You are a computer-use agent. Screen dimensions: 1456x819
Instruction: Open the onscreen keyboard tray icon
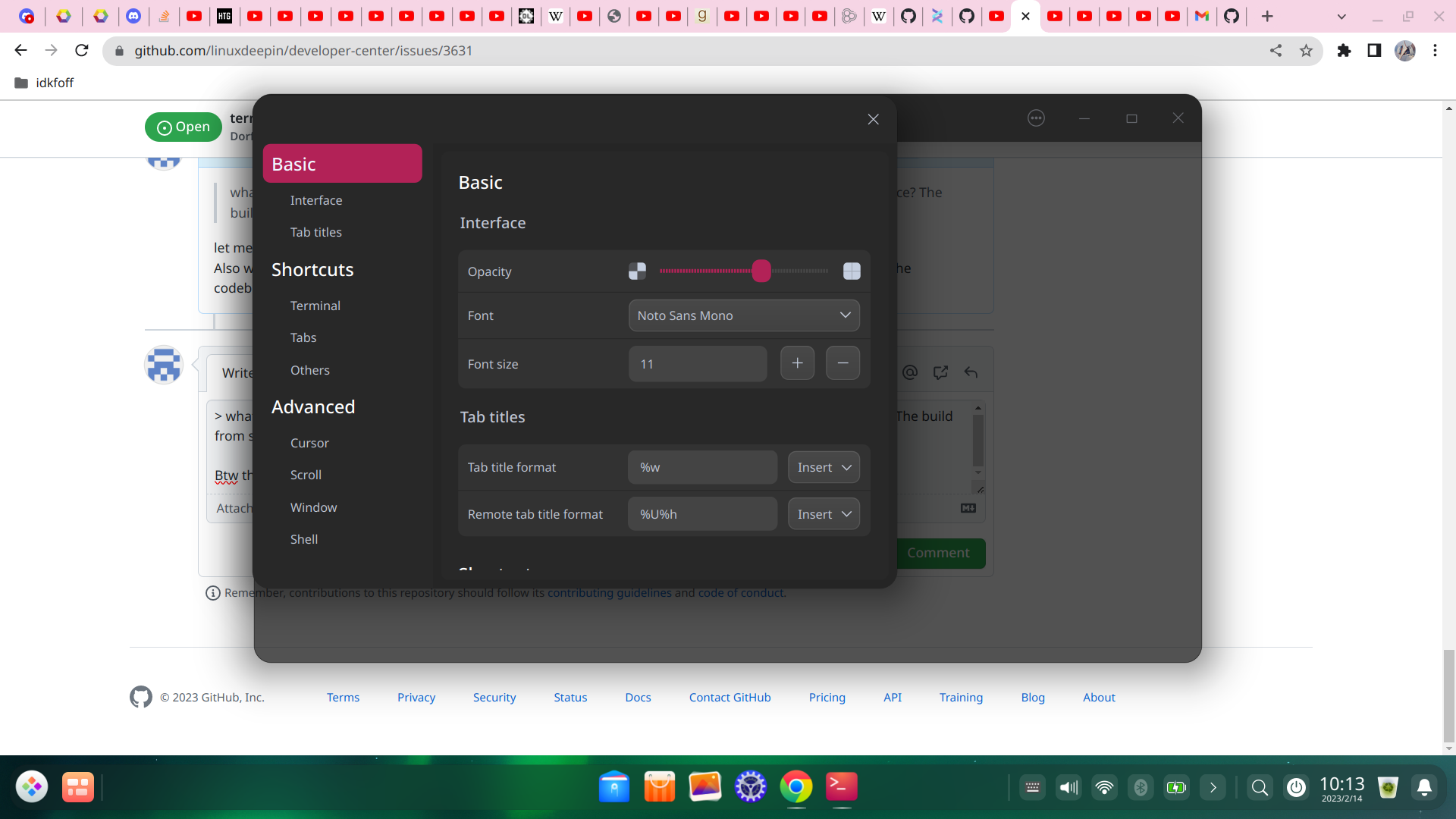click(x=1032, y=787)
